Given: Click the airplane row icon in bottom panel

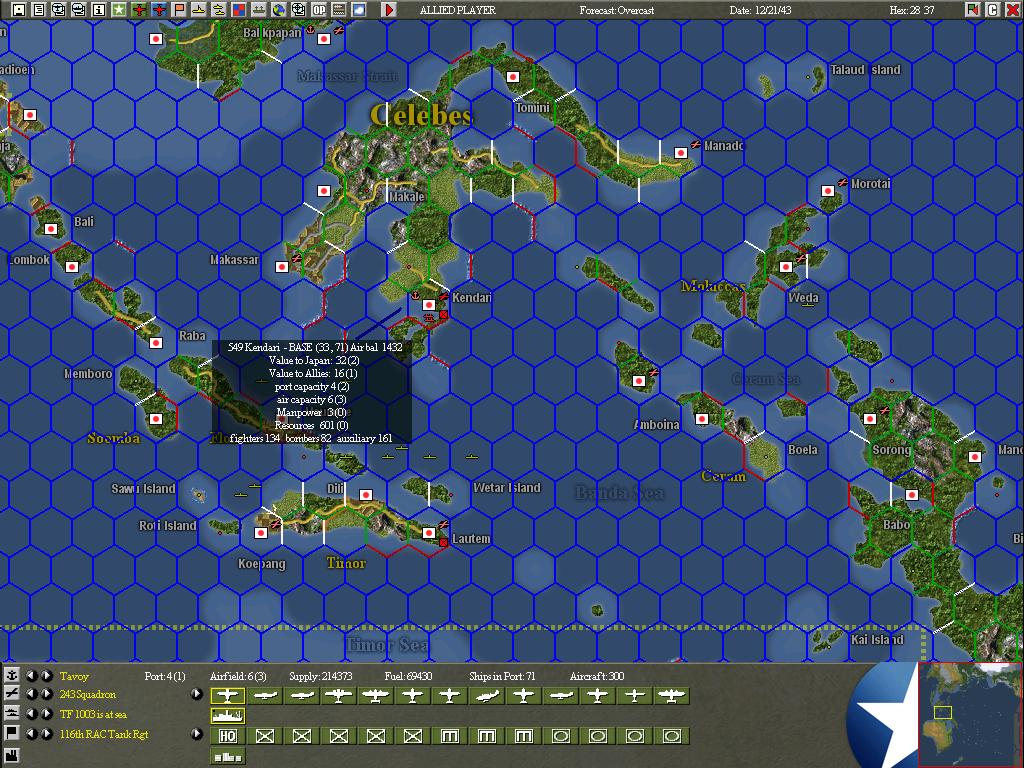Looking at the screenshot, I should point(12,694).
